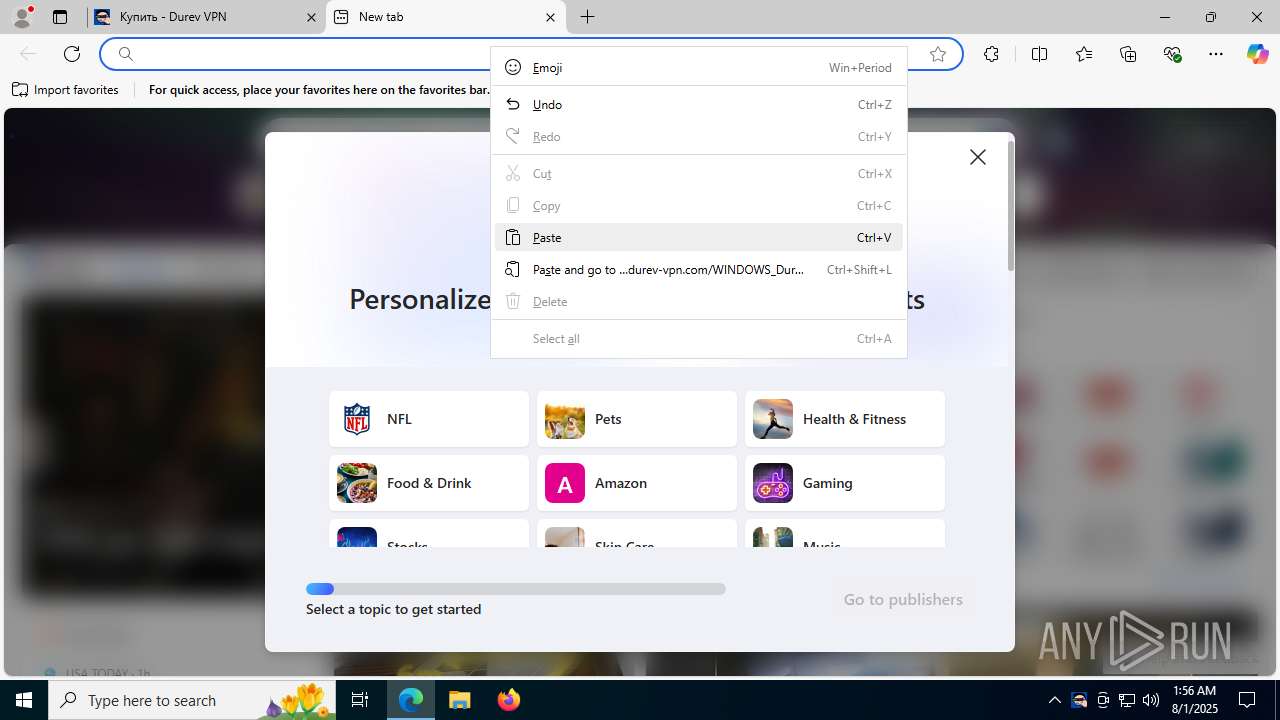Viewport: 1280px width, 720px height.
Task: Open Task View on taskbar
Action: 361,700
